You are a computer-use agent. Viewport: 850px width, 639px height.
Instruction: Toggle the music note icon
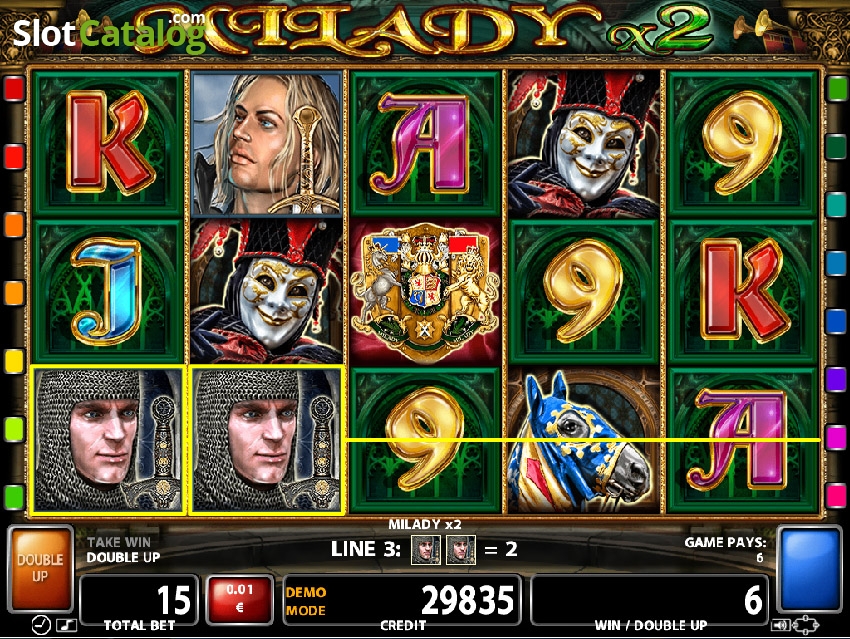(x=67, y=625)
